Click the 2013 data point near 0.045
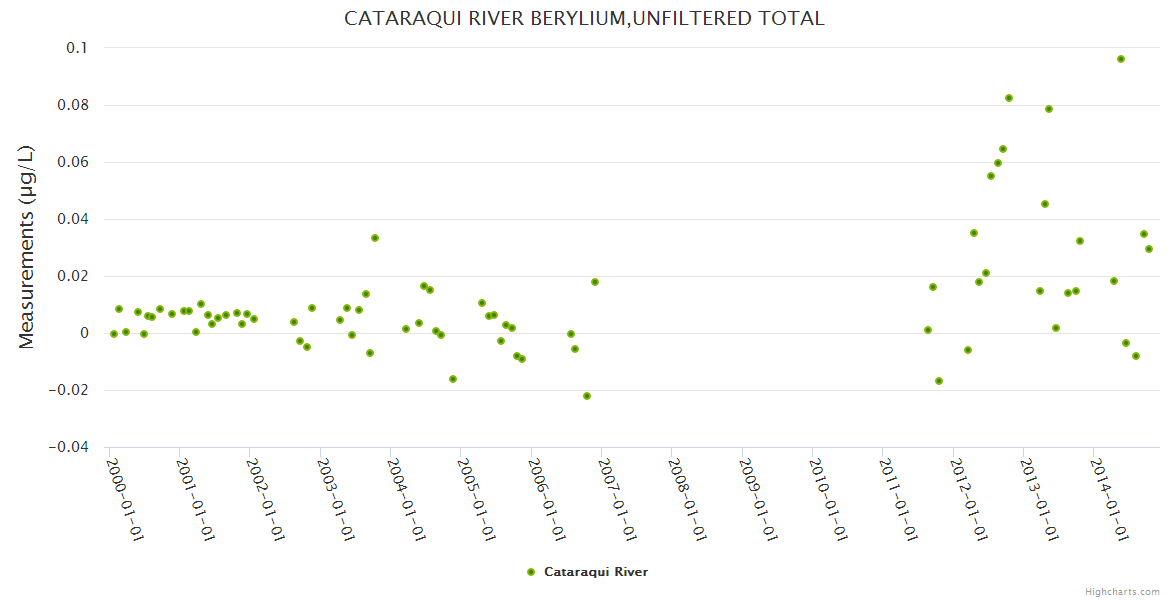 click(x=1045, y=204)
